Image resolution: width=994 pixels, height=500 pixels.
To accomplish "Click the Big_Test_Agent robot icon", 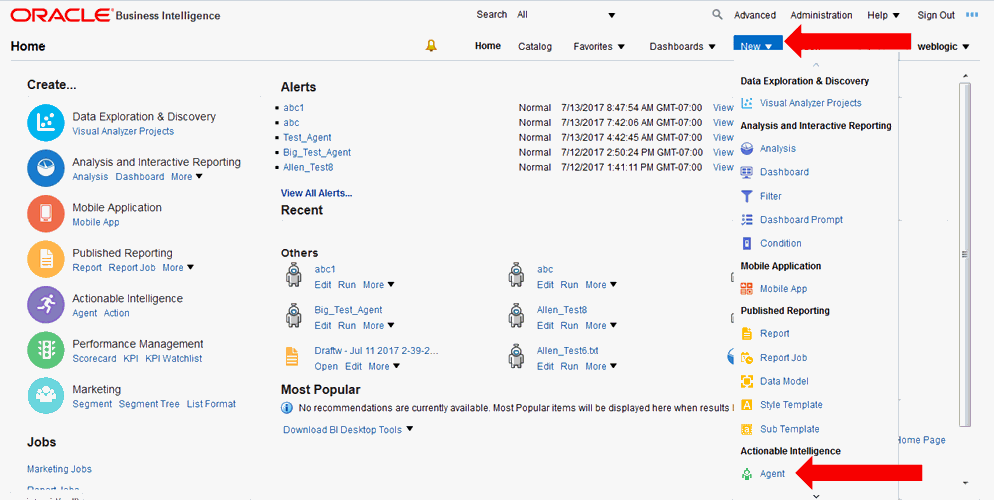I will pyautogui.click(x=294, y=316).
